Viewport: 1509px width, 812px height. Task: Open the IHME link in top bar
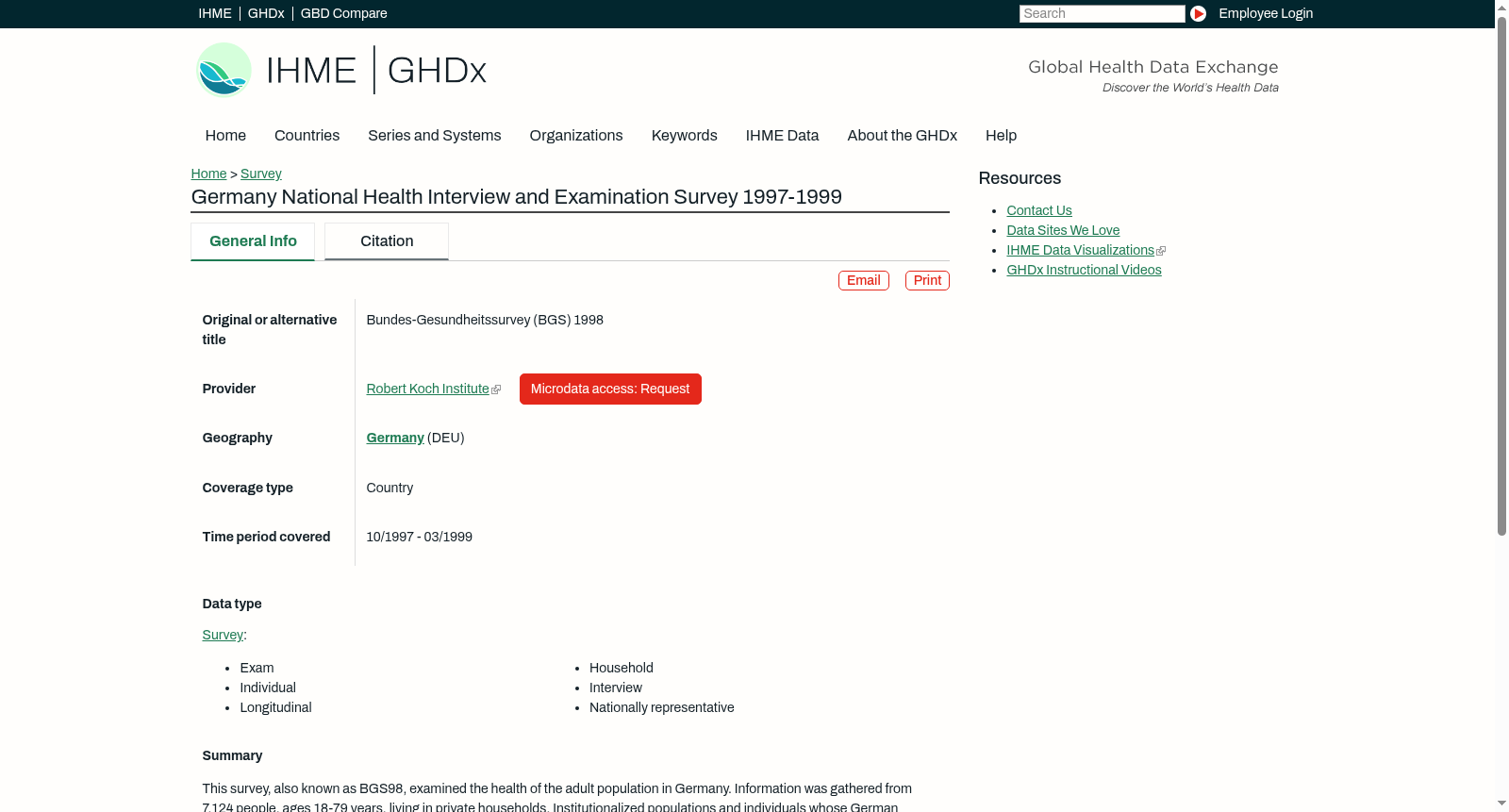pos(215,13)
